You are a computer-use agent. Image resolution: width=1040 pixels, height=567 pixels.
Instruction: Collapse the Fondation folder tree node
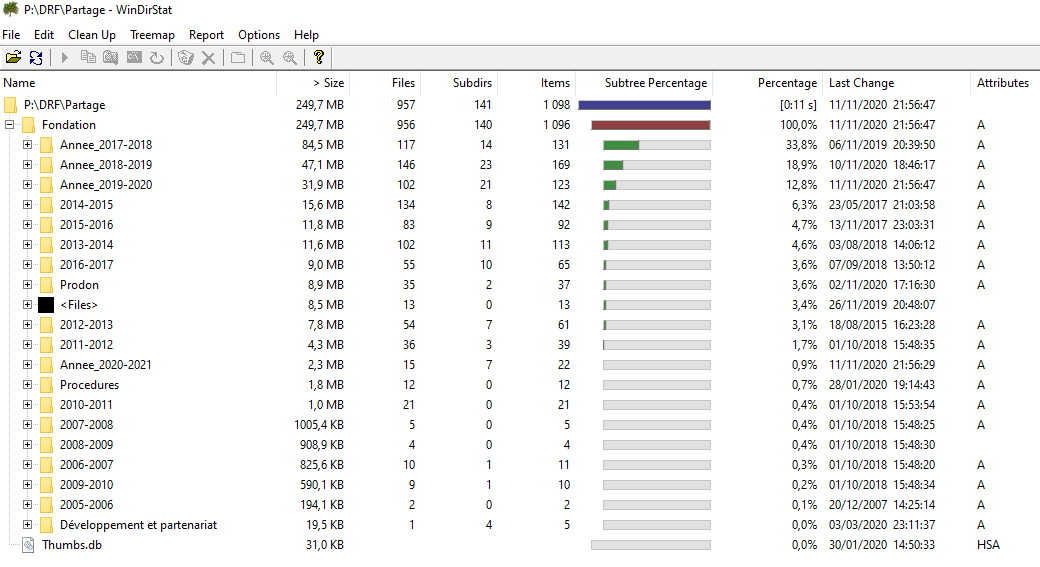(x=10, y=125)
